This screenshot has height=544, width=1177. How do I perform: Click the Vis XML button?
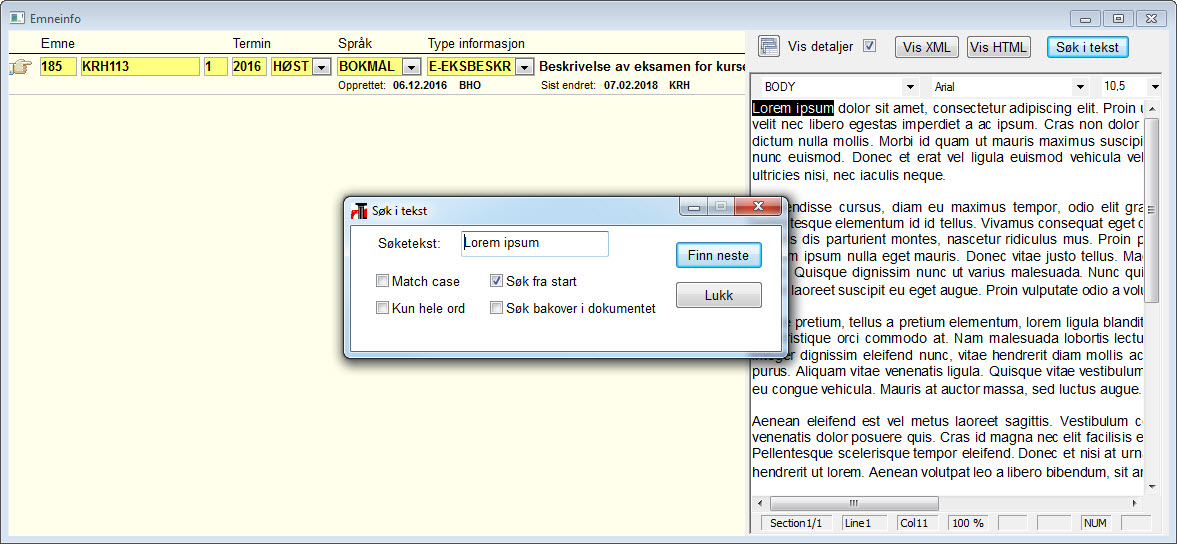point(927,47)
